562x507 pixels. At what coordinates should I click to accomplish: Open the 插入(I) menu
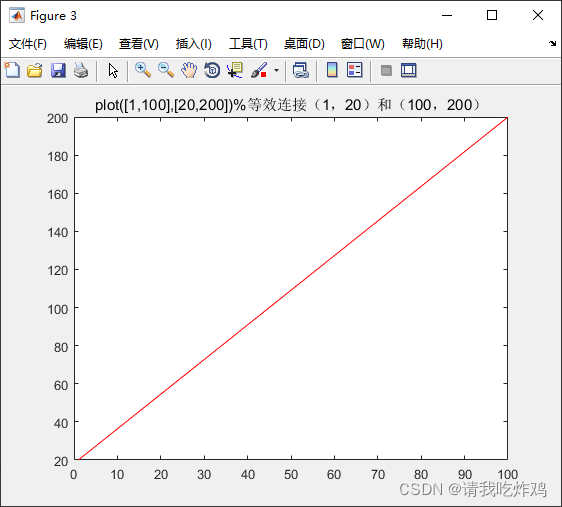point(194,44)
